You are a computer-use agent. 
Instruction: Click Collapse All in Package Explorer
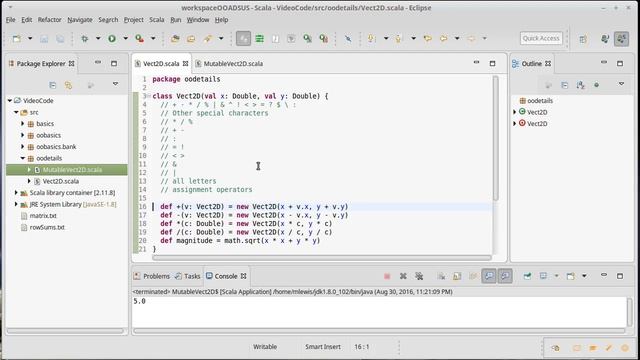tap(53, 85)
